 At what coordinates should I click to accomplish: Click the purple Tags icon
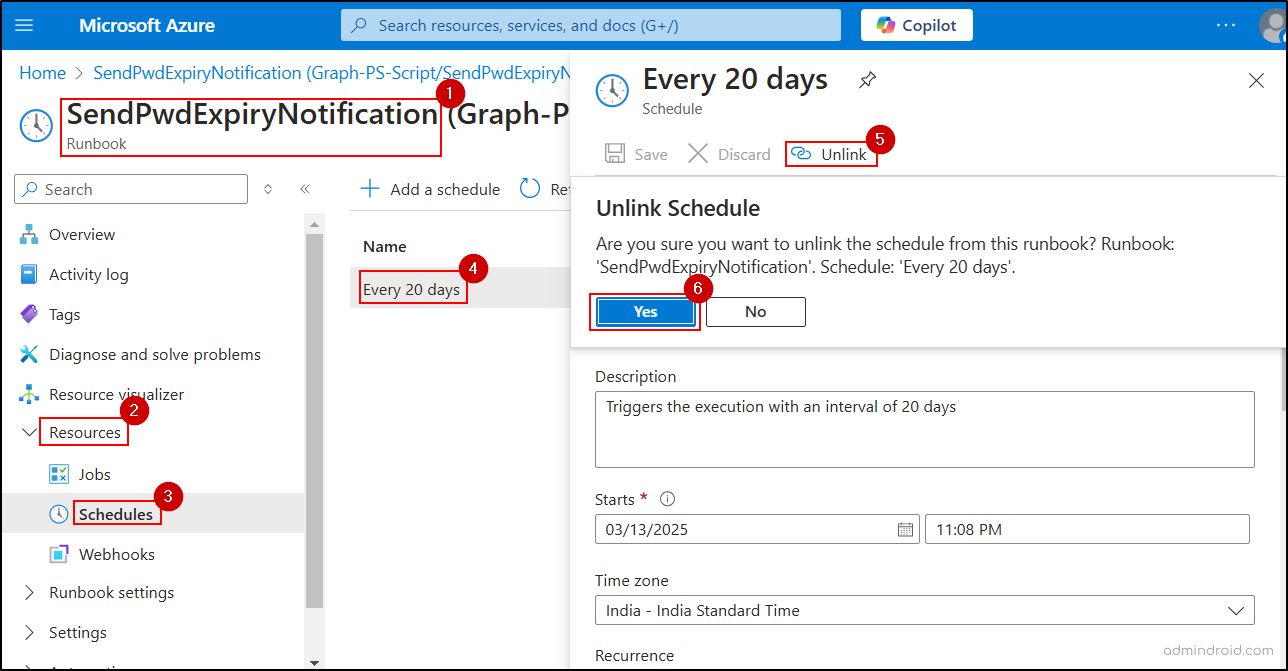(x=29, y=314)
